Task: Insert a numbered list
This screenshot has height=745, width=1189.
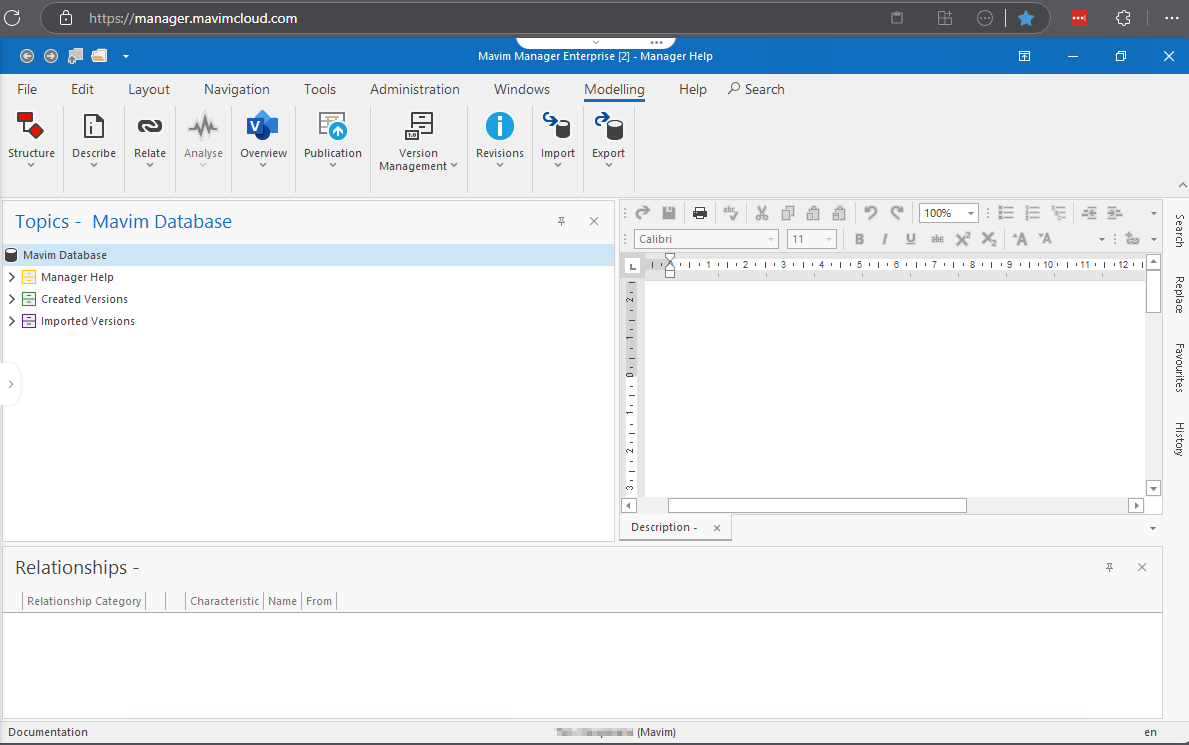Action: (x=1032, y=213)
